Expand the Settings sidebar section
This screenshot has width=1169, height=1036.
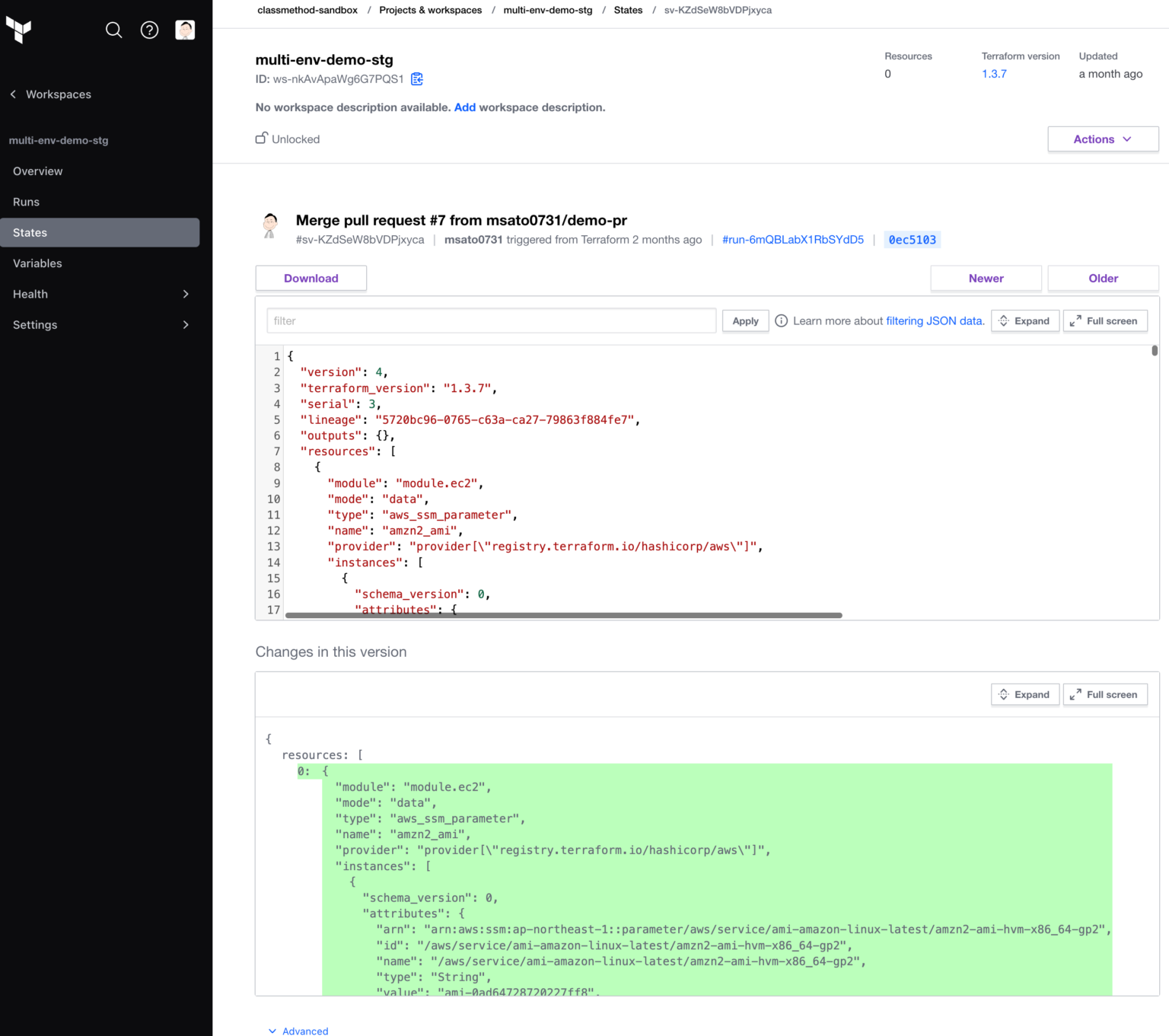pyautogui.click(x=100, y=324)
